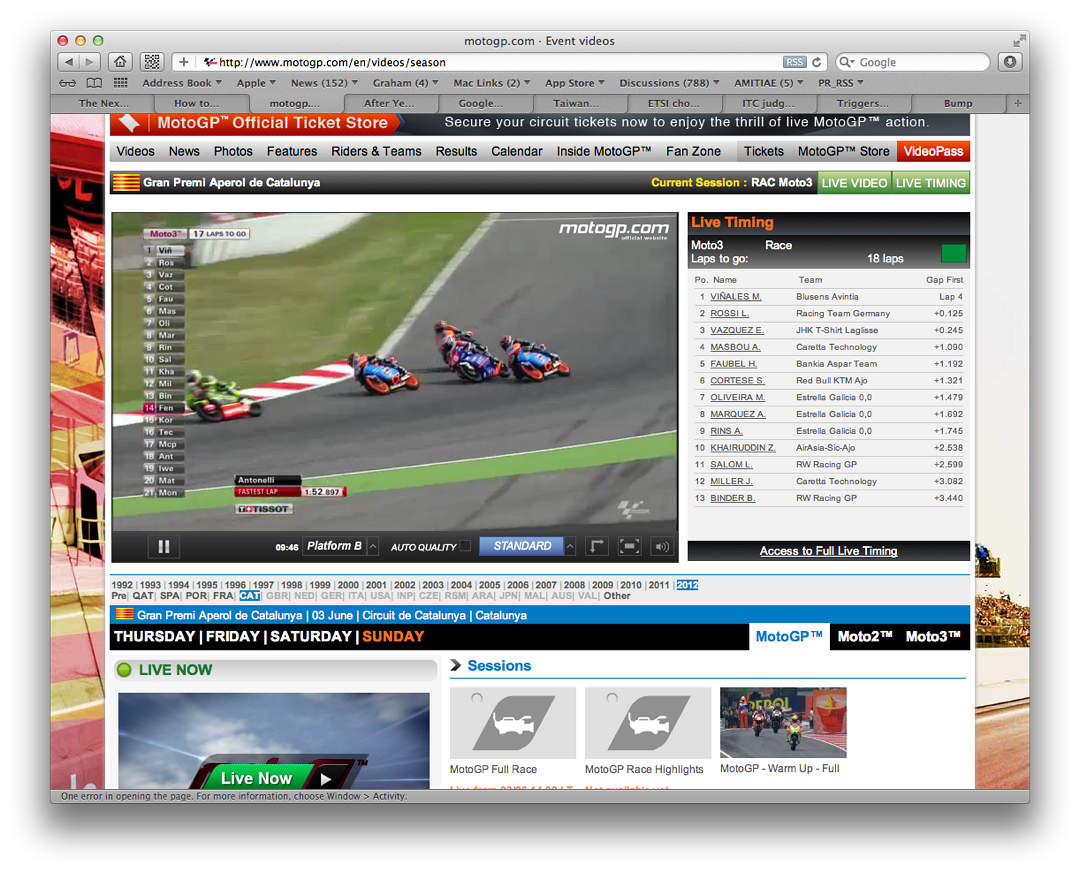Click the Sessions arrow chevron icon
The width and height of the screenshot is (1080, 873).
coord(455,665)
